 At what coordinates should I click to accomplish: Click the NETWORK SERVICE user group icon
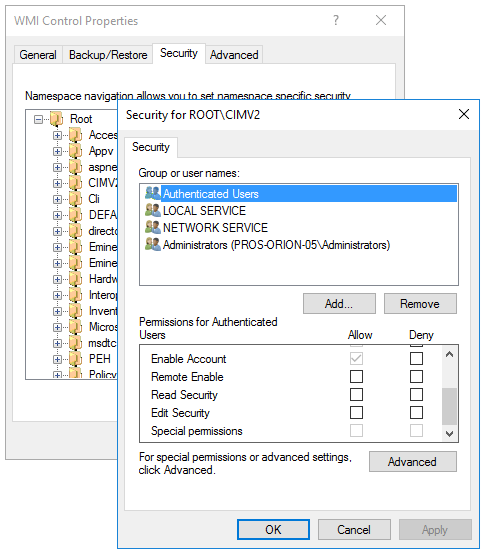[153, 227]
